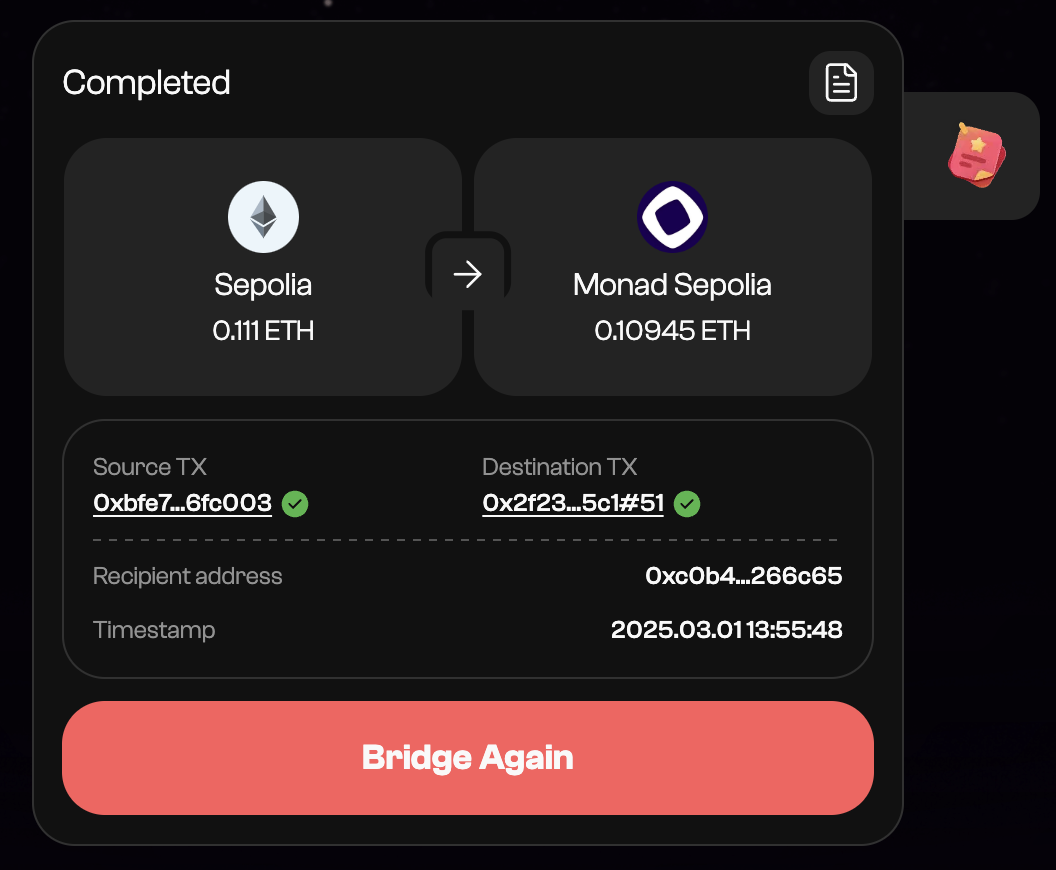Click the 0.111 ETH source amount
The height and width of the screenshot is (870, 1056).
tap(263, 330)
